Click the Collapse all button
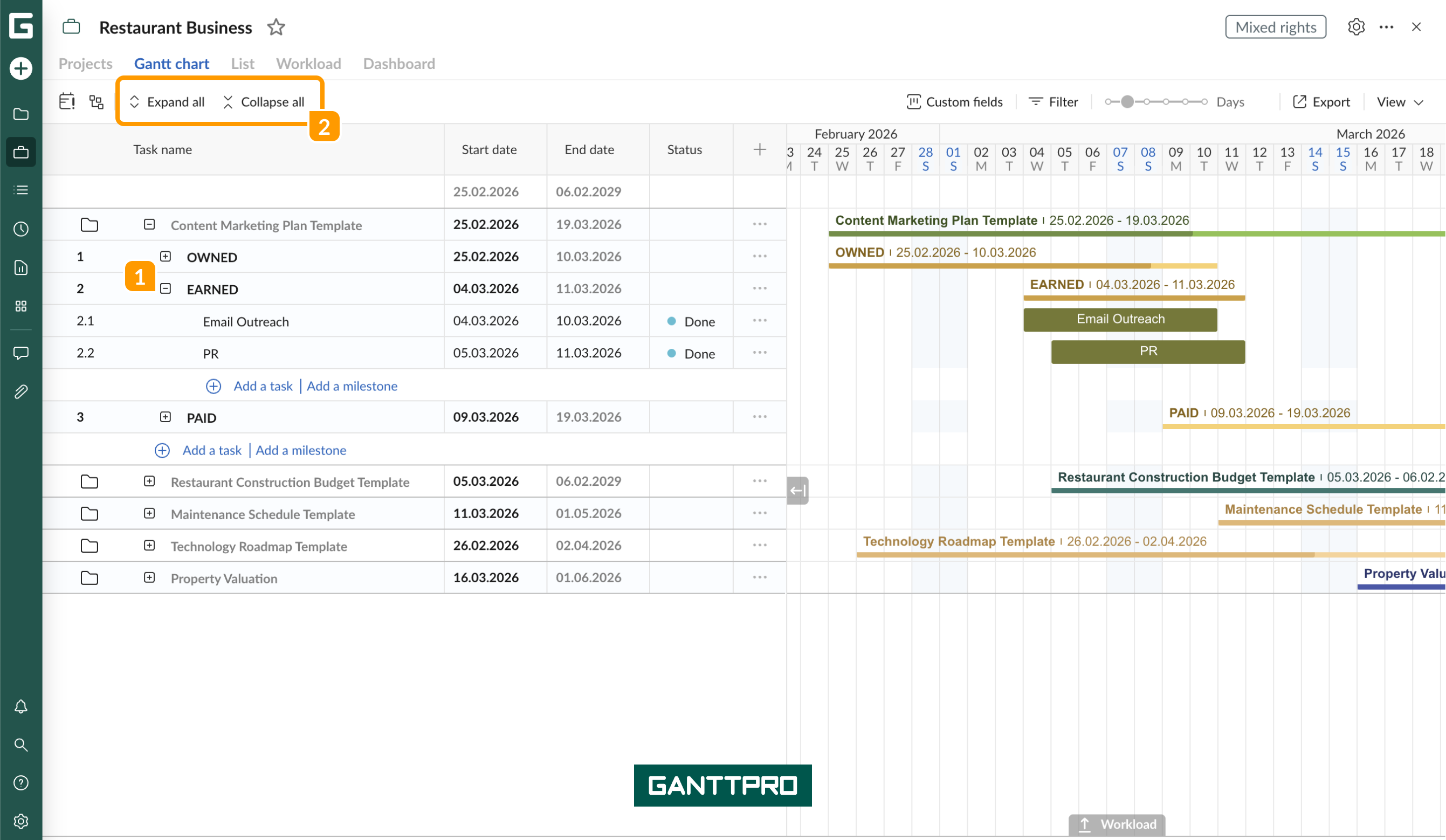This screenshot has width=1446, height=840. [x=264, y=102]
